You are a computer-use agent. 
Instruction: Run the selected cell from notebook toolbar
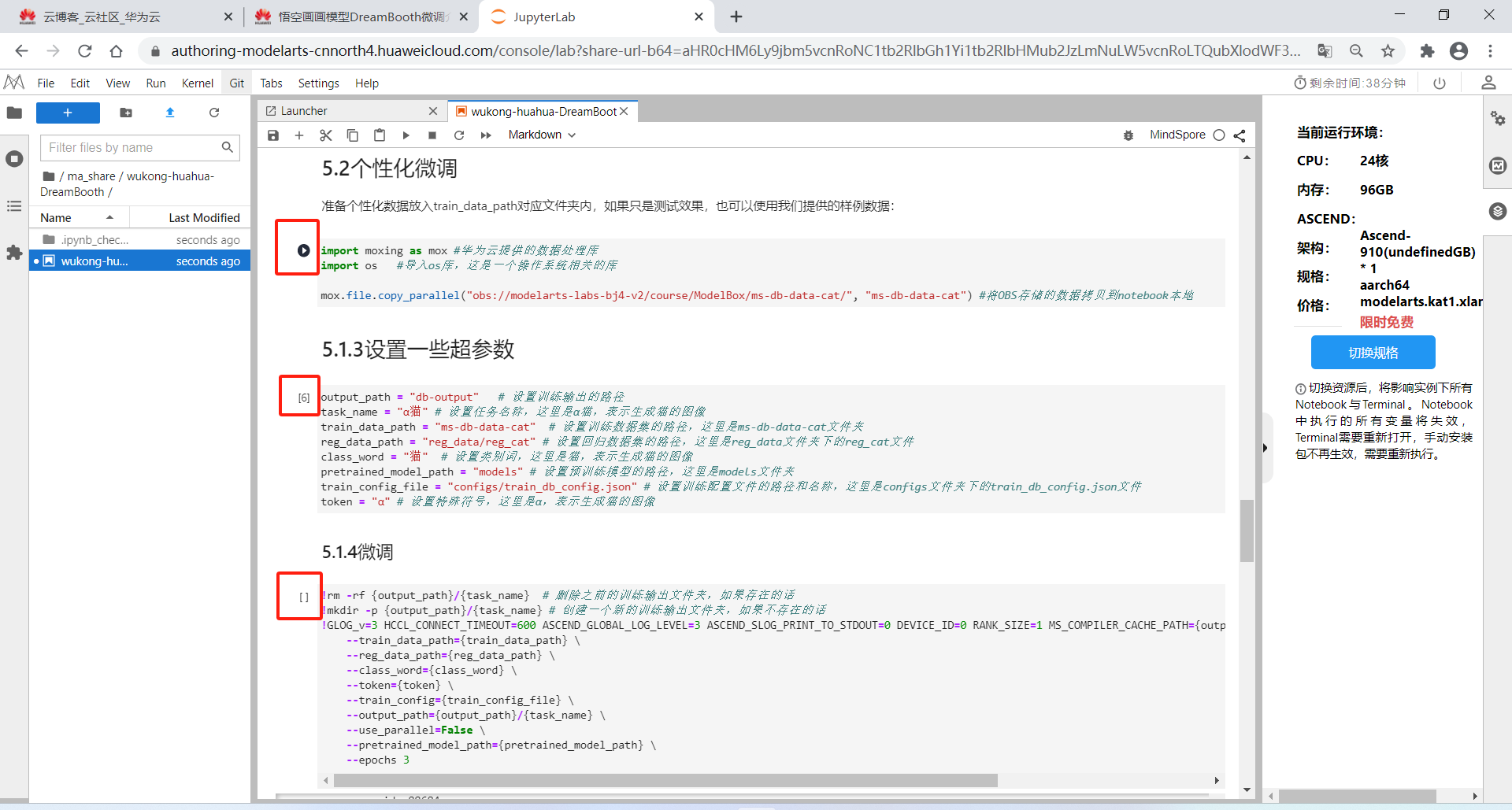tap(406, 135)
